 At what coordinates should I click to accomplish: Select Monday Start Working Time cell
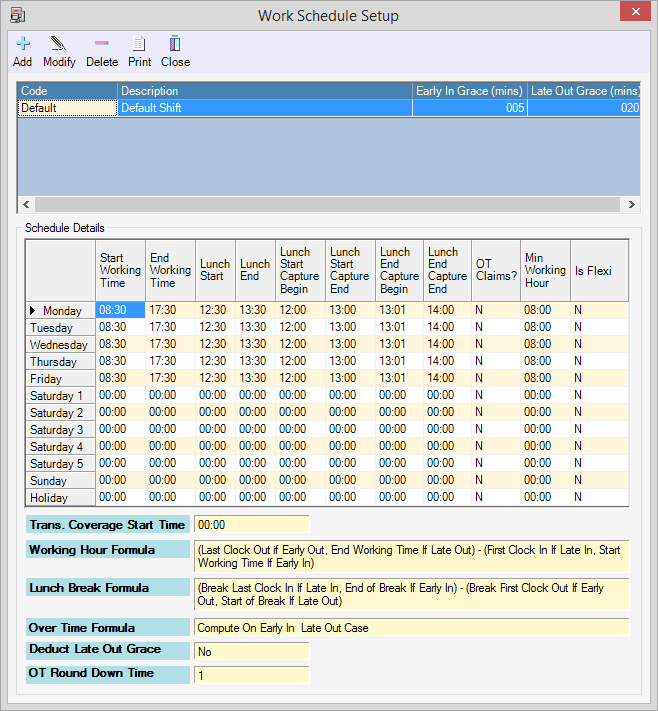coord(120,311)
